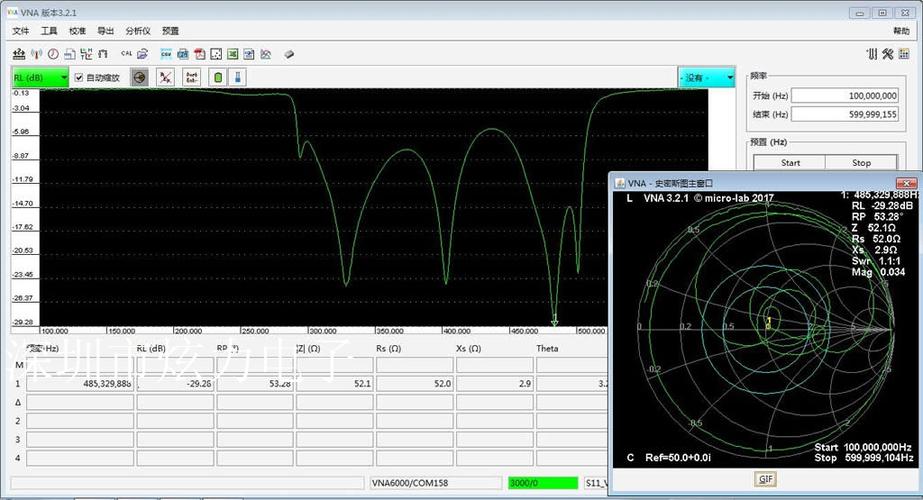Click marker 1 |Z| value 52.1

[335, 383]
